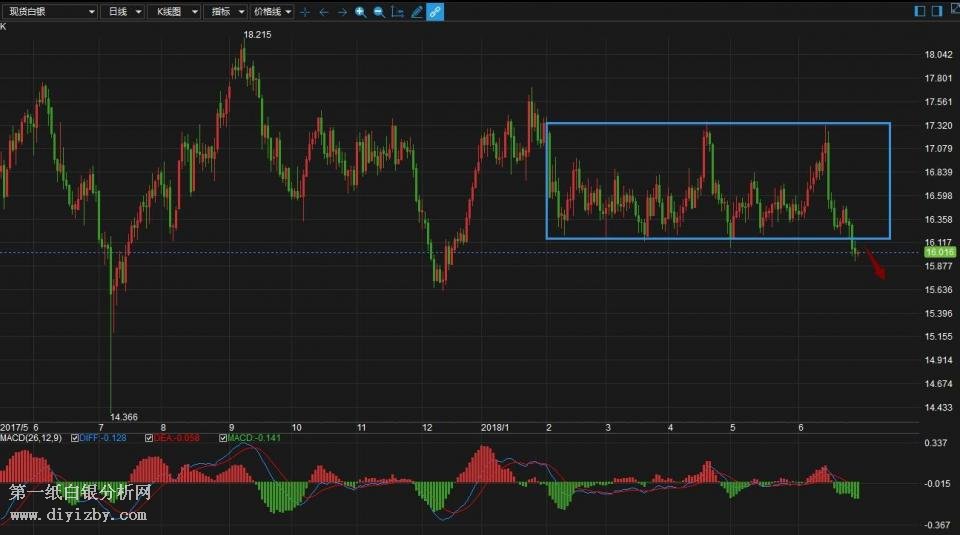This screenshot has width=960, height=535.
Task: Click the -0.015 MACD axis value
Action: tap(937, 484)
